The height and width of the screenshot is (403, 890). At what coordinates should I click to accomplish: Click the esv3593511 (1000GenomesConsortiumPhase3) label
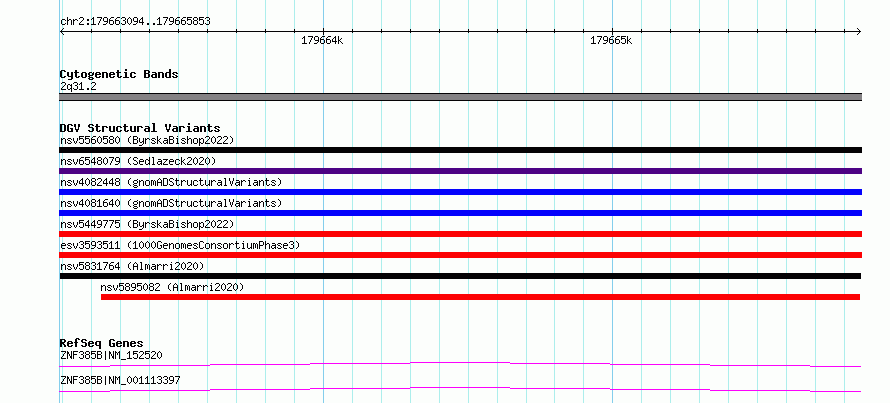[180, 245]
